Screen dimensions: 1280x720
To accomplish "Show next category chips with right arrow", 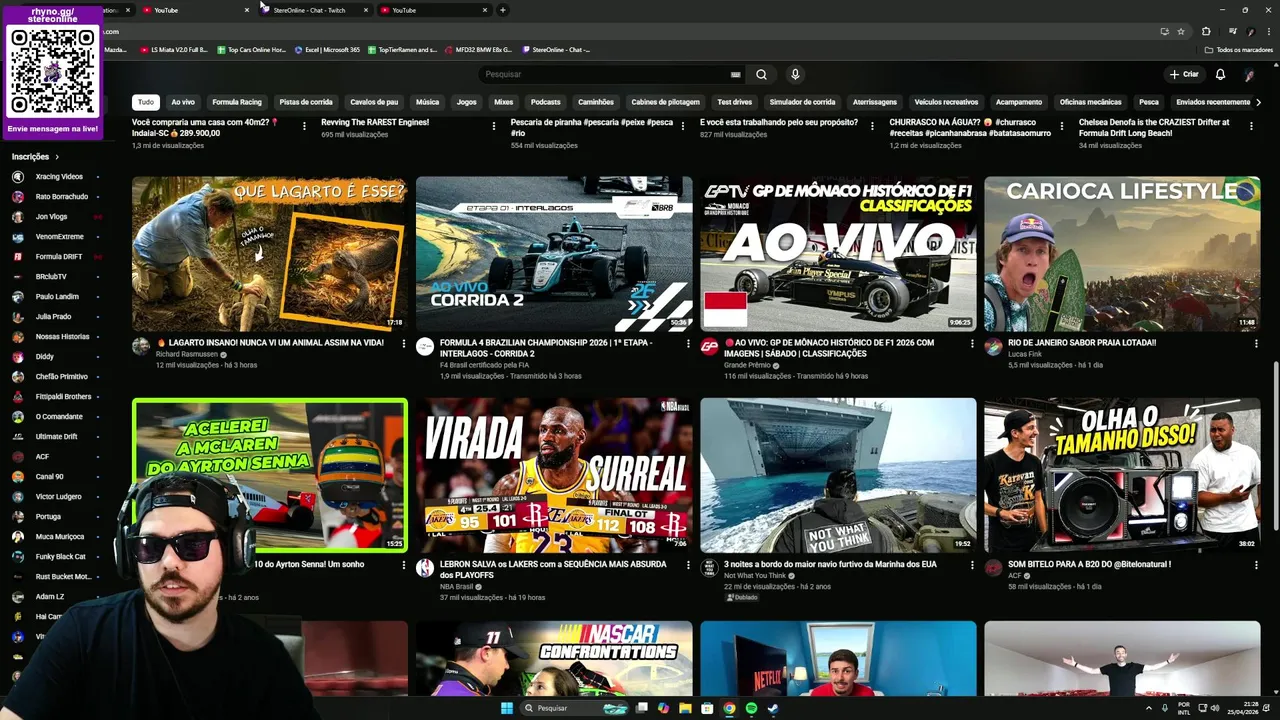I will click(x=1258, y=102).
